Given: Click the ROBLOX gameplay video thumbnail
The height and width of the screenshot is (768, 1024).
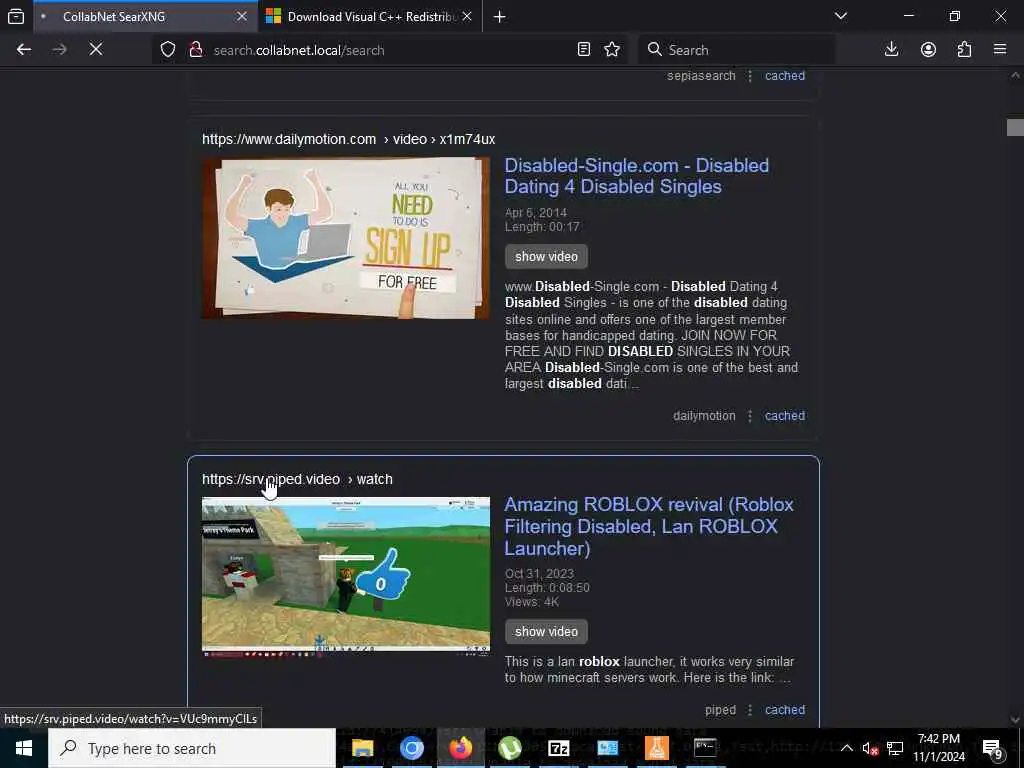Looking at the screenshot, I should (x=345, y=575).
